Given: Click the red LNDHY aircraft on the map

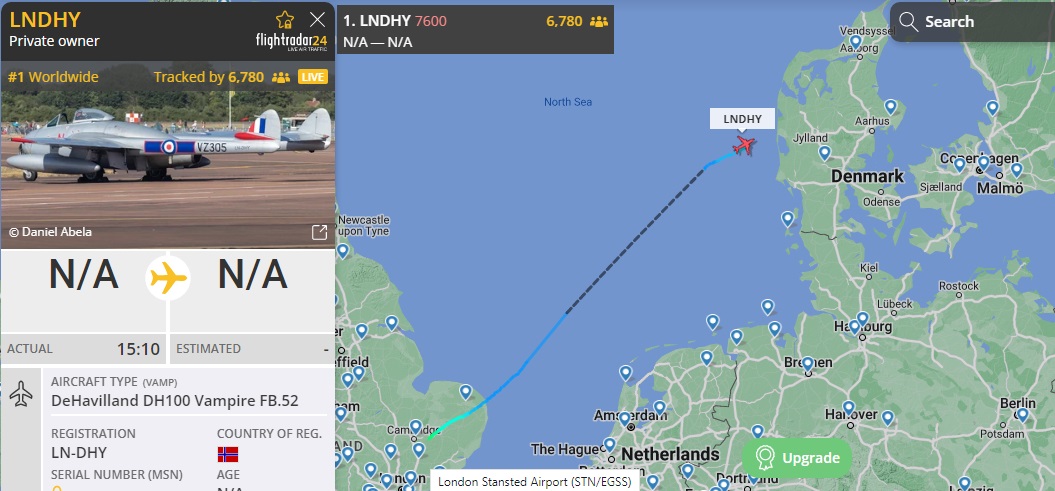Looking at the screenshot, I should (743, 145).
